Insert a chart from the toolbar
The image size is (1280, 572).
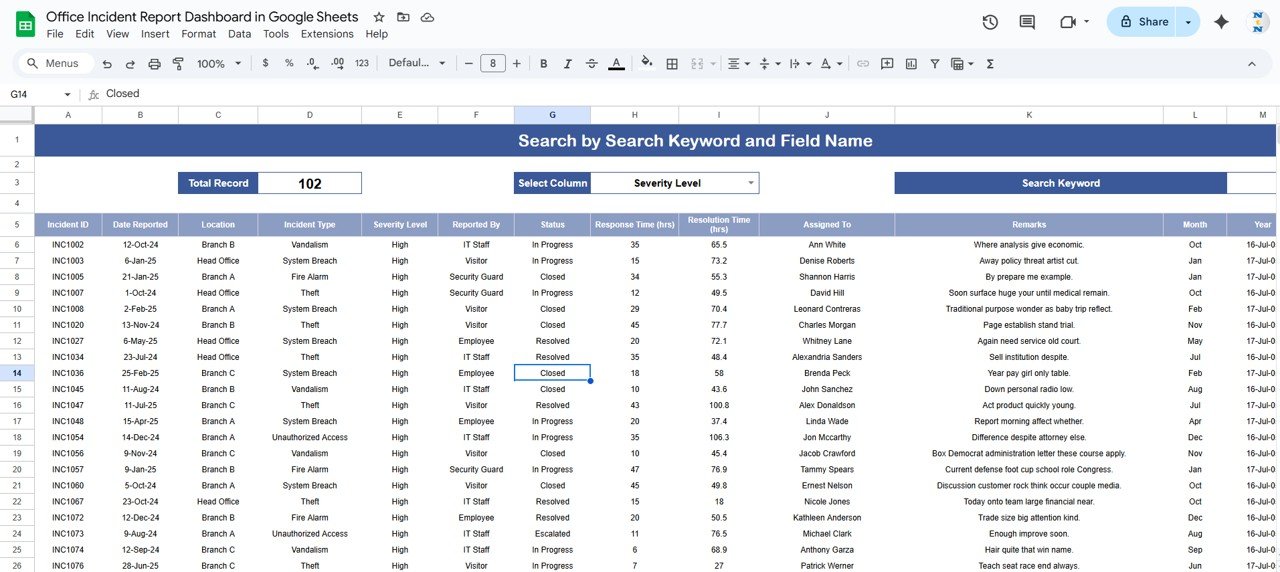[x=911, y=64]
